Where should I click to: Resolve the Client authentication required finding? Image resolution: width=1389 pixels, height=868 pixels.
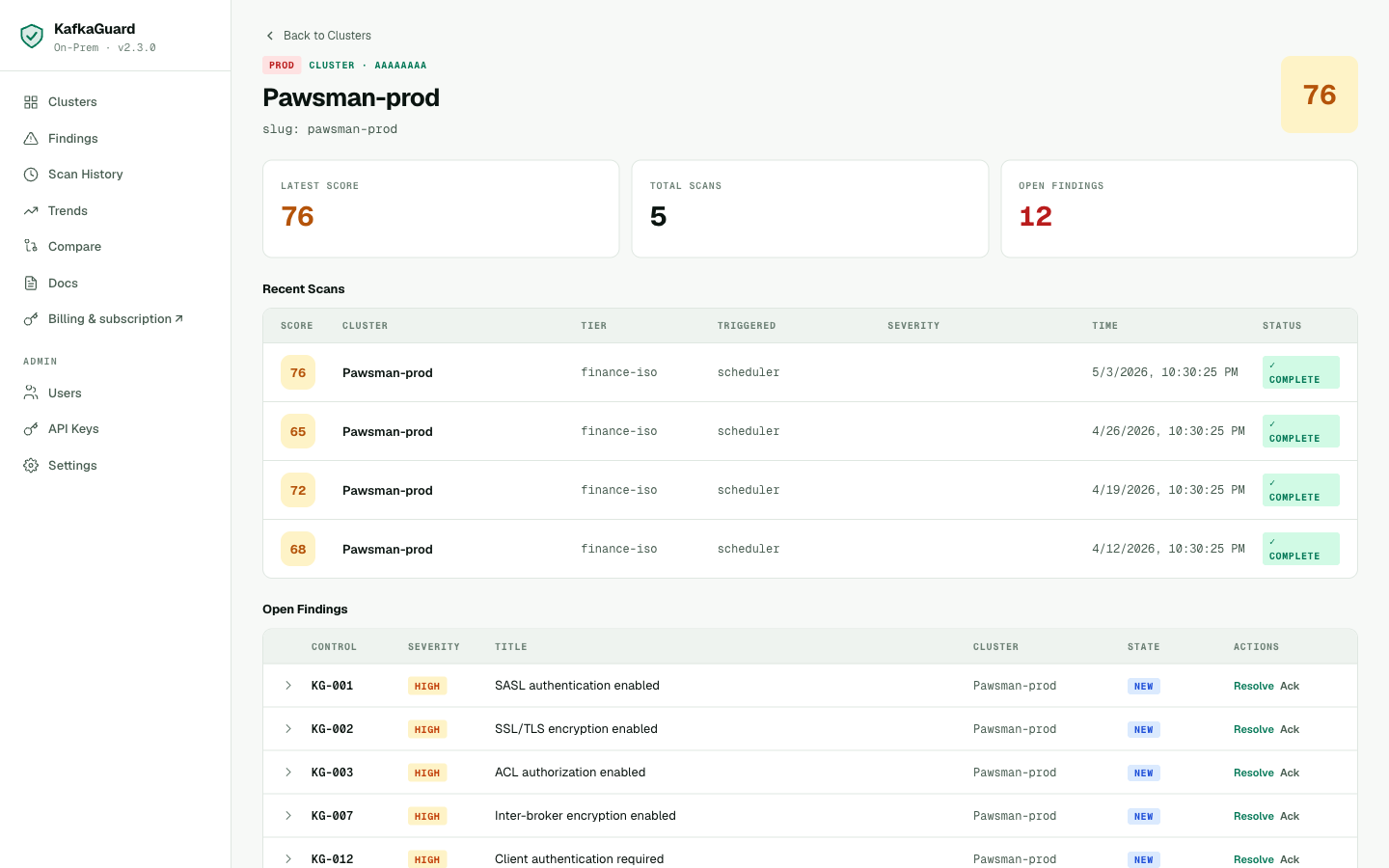1253,859
